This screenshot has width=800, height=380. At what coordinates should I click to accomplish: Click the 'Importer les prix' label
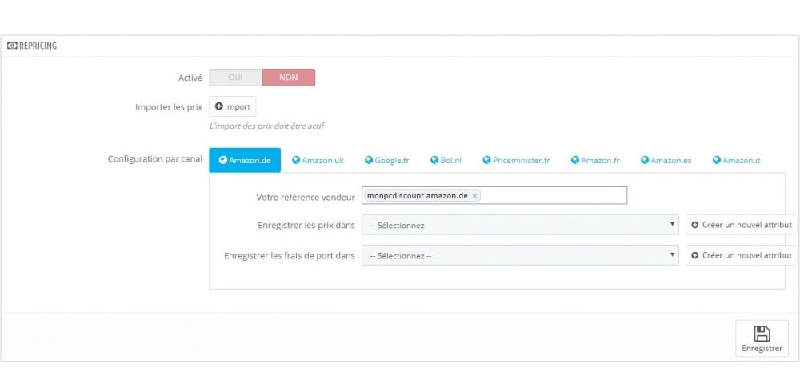[169, 107]
